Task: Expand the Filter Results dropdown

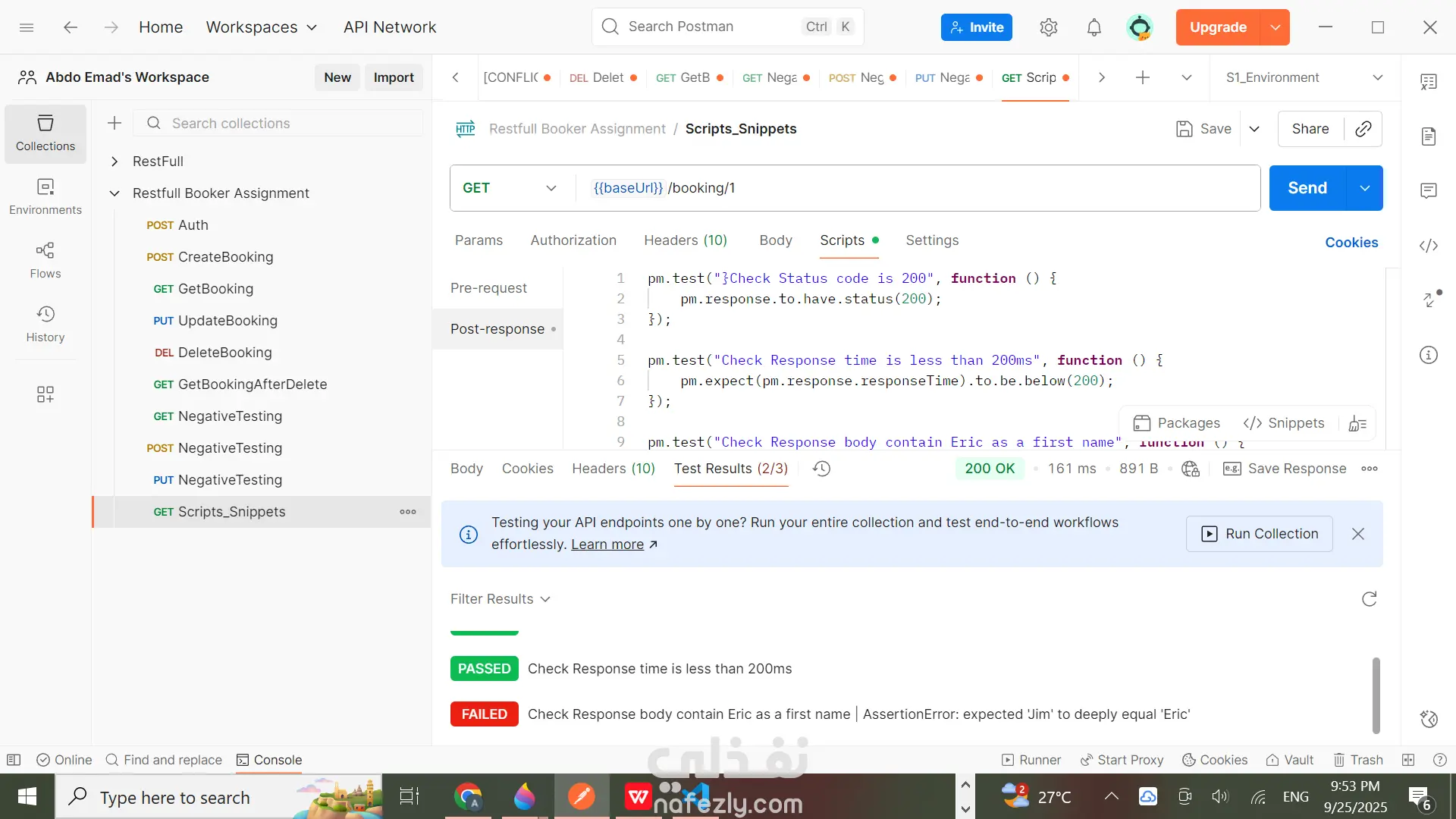Action: tap(500, 599)
